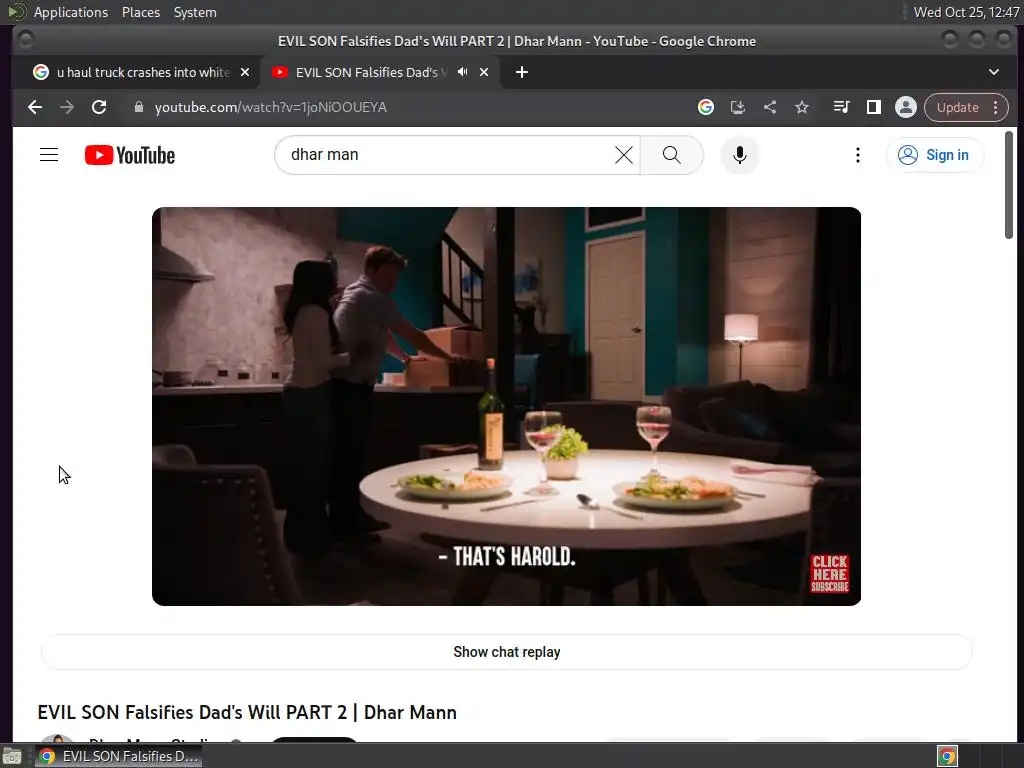Toggle the Chrome side panel
The width and height of the screenshot is (1024, 768).
(874, 107)
